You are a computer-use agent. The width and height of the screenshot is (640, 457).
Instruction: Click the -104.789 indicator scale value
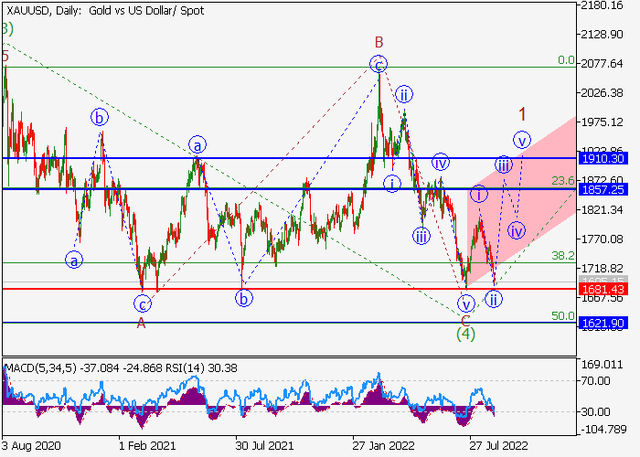pos(604,429)
